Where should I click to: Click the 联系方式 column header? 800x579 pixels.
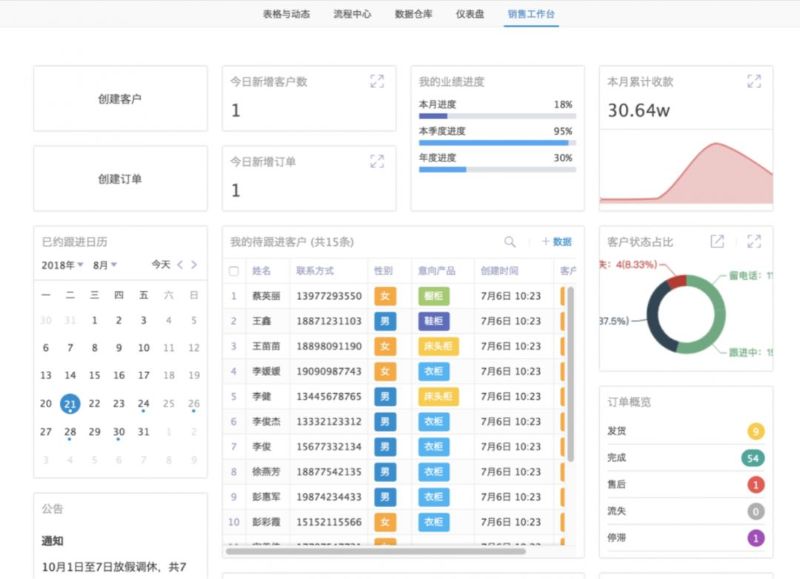315,271
